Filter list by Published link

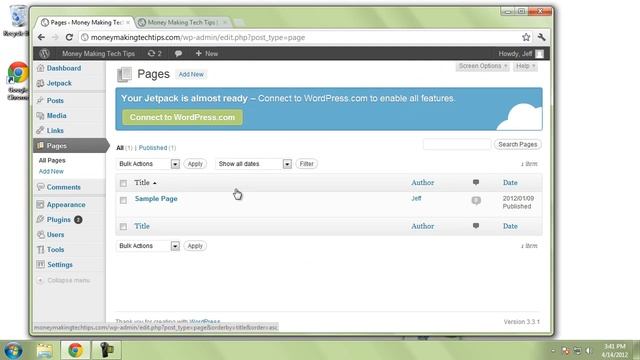click(153, 148)
